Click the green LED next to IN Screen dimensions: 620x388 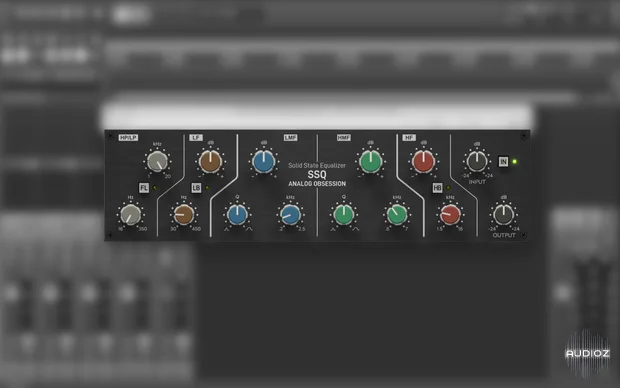[514, 161]
